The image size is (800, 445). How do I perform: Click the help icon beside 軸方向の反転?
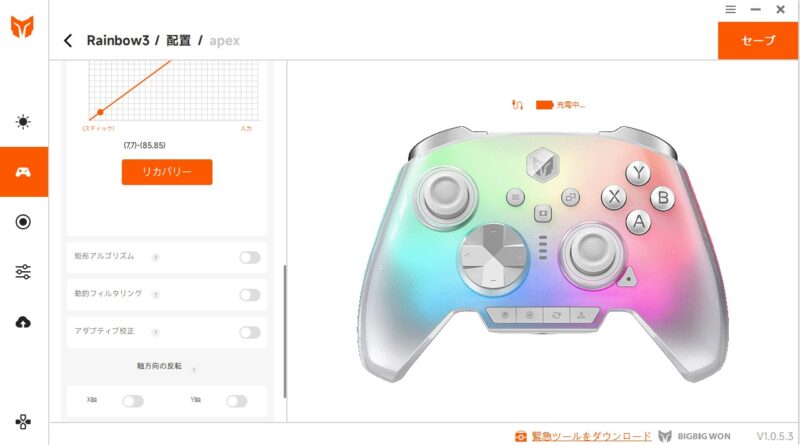pyautogui.click(x=194, y=369)
